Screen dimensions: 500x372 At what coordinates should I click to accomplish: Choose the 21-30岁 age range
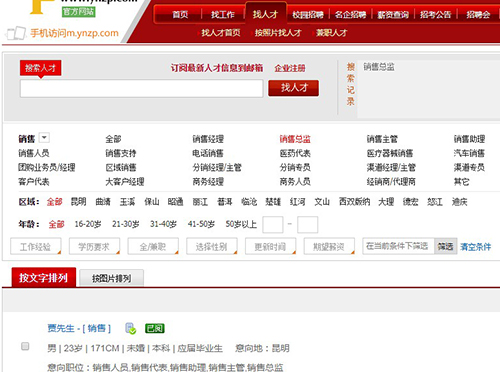[x=126, y=224]
